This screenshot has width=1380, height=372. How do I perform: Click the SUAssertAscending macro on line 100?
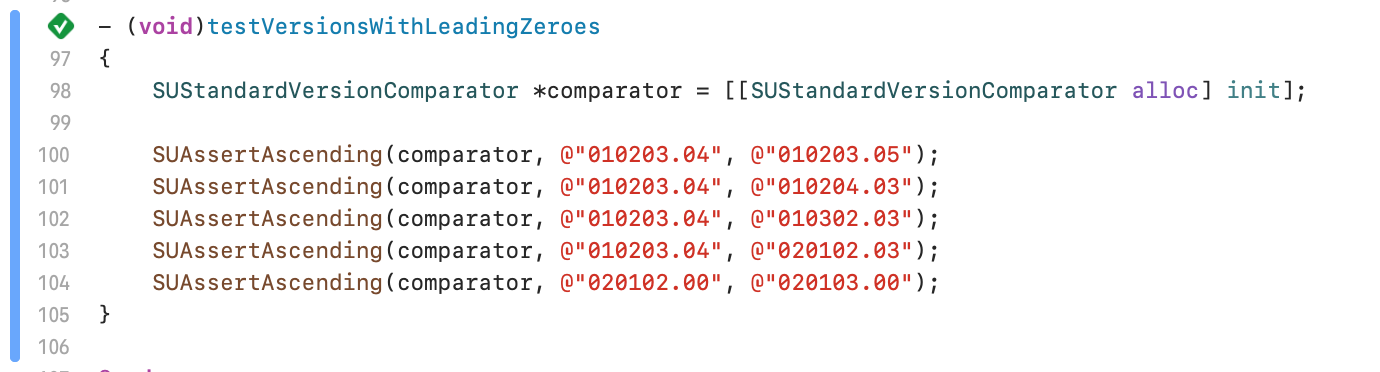click(268, 155)
